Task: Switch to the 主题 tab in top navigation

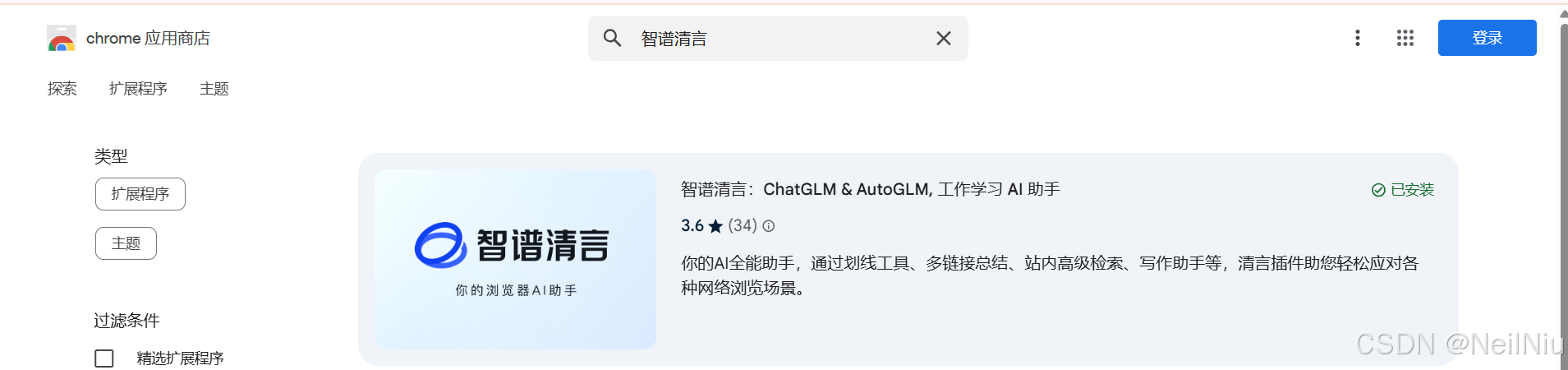Action: click(x=214, y=89)
